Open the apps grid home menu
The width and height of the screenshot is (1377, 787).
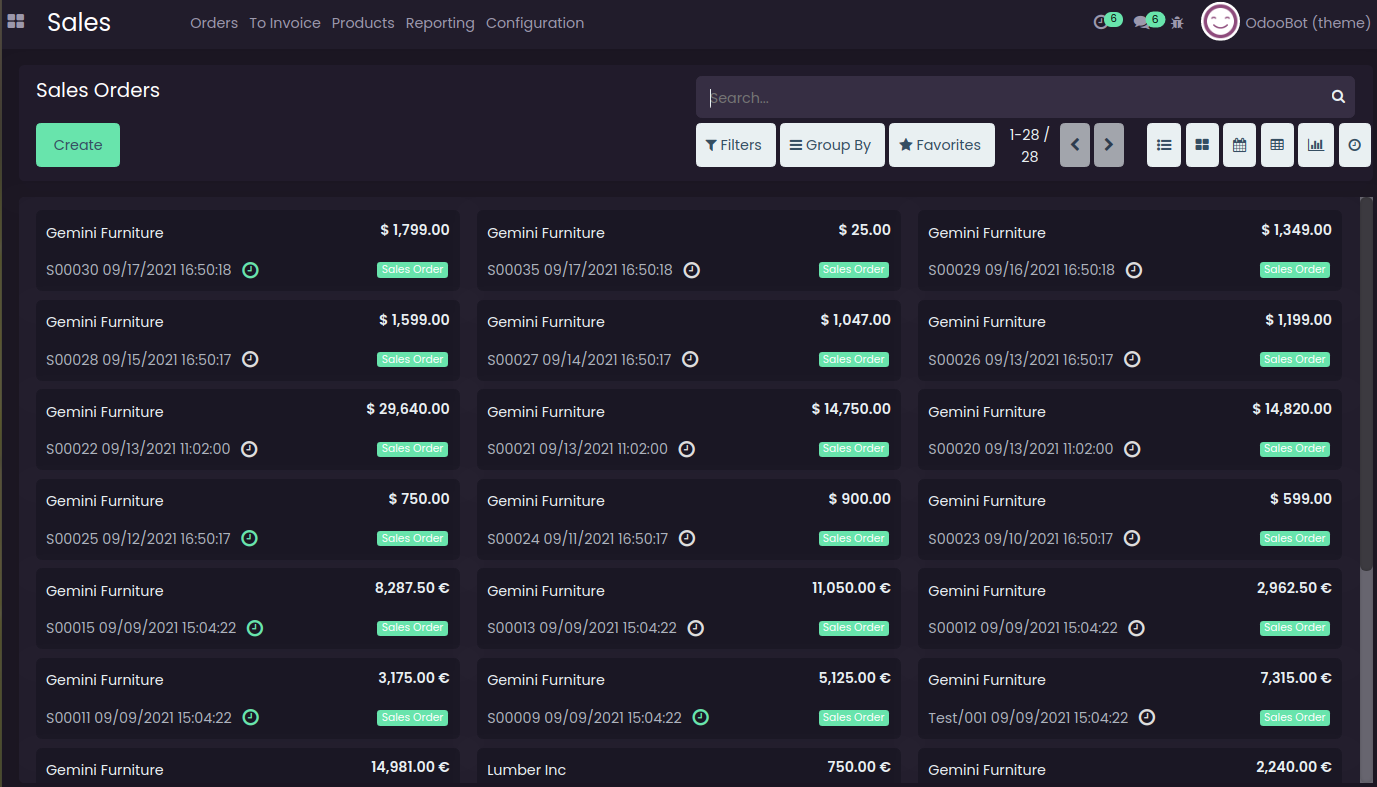coord(16,22)
